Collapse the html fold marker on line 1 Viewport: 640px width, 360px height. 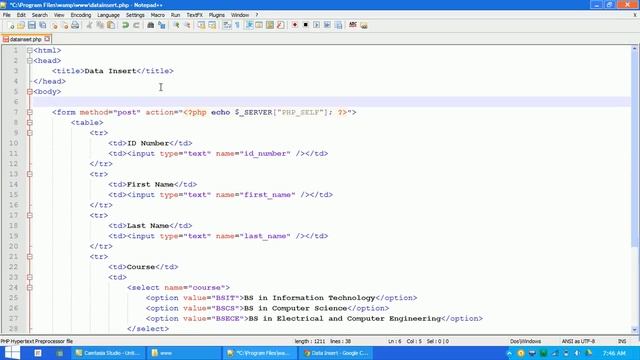(x=29, y=51)
